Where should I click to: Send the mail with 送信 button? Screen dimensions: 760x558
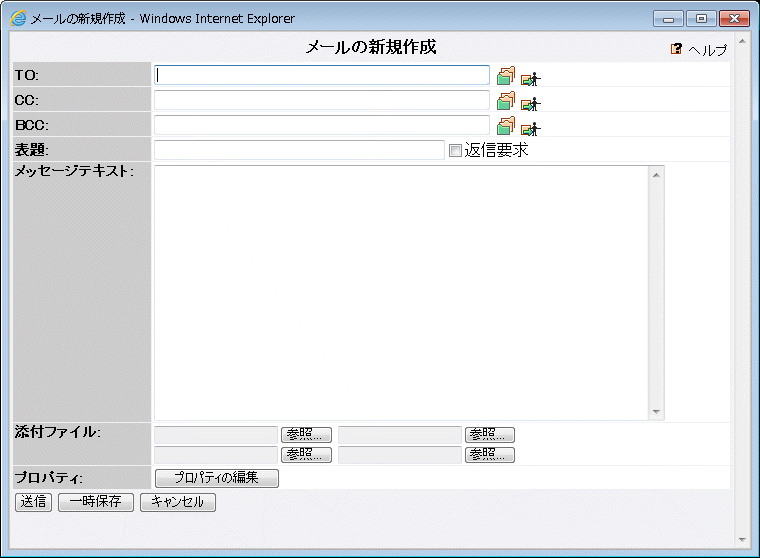point(33,502)
